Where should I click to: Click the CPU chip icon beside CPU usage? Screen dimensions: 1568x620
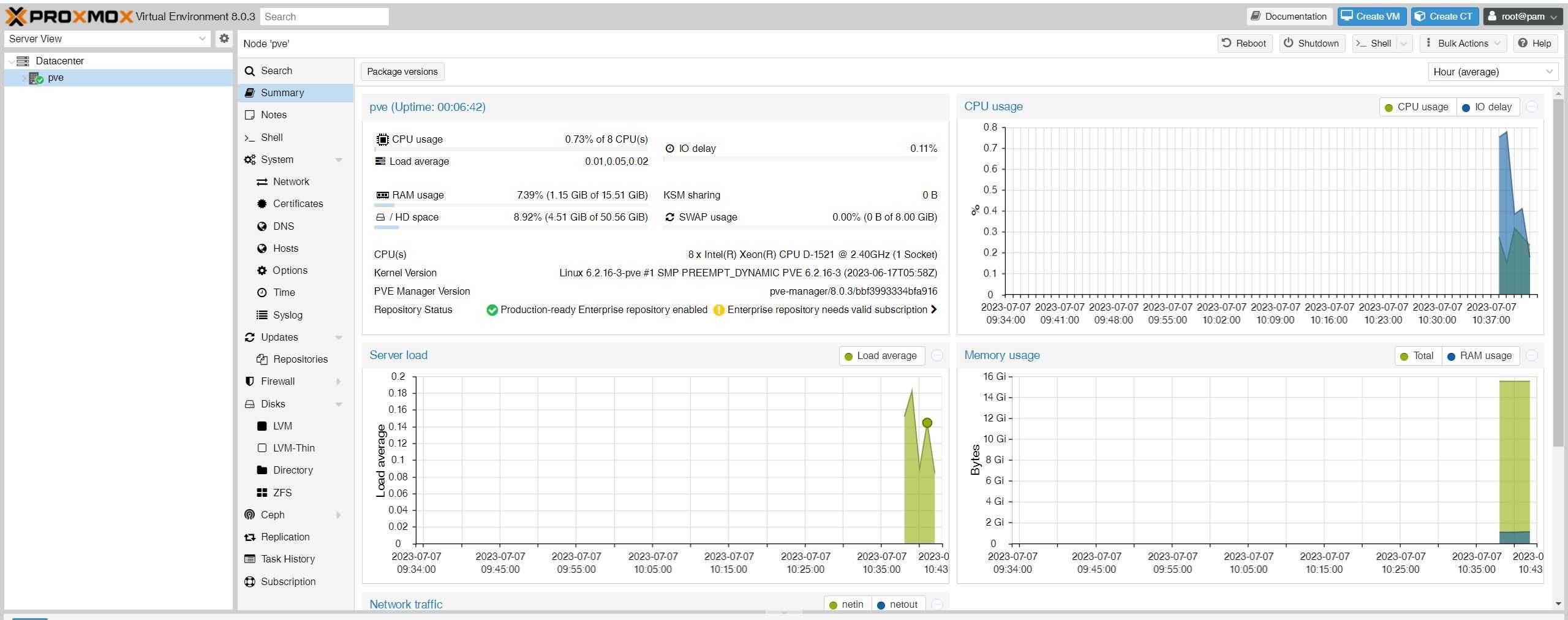click(x=382, y=140)
